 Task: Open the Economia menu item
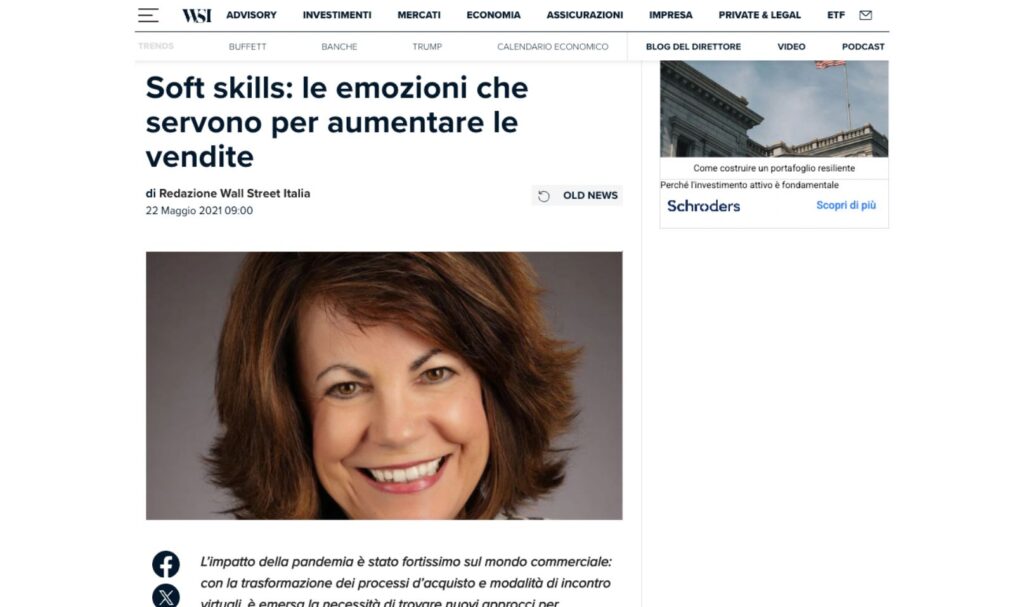point(493,15)
